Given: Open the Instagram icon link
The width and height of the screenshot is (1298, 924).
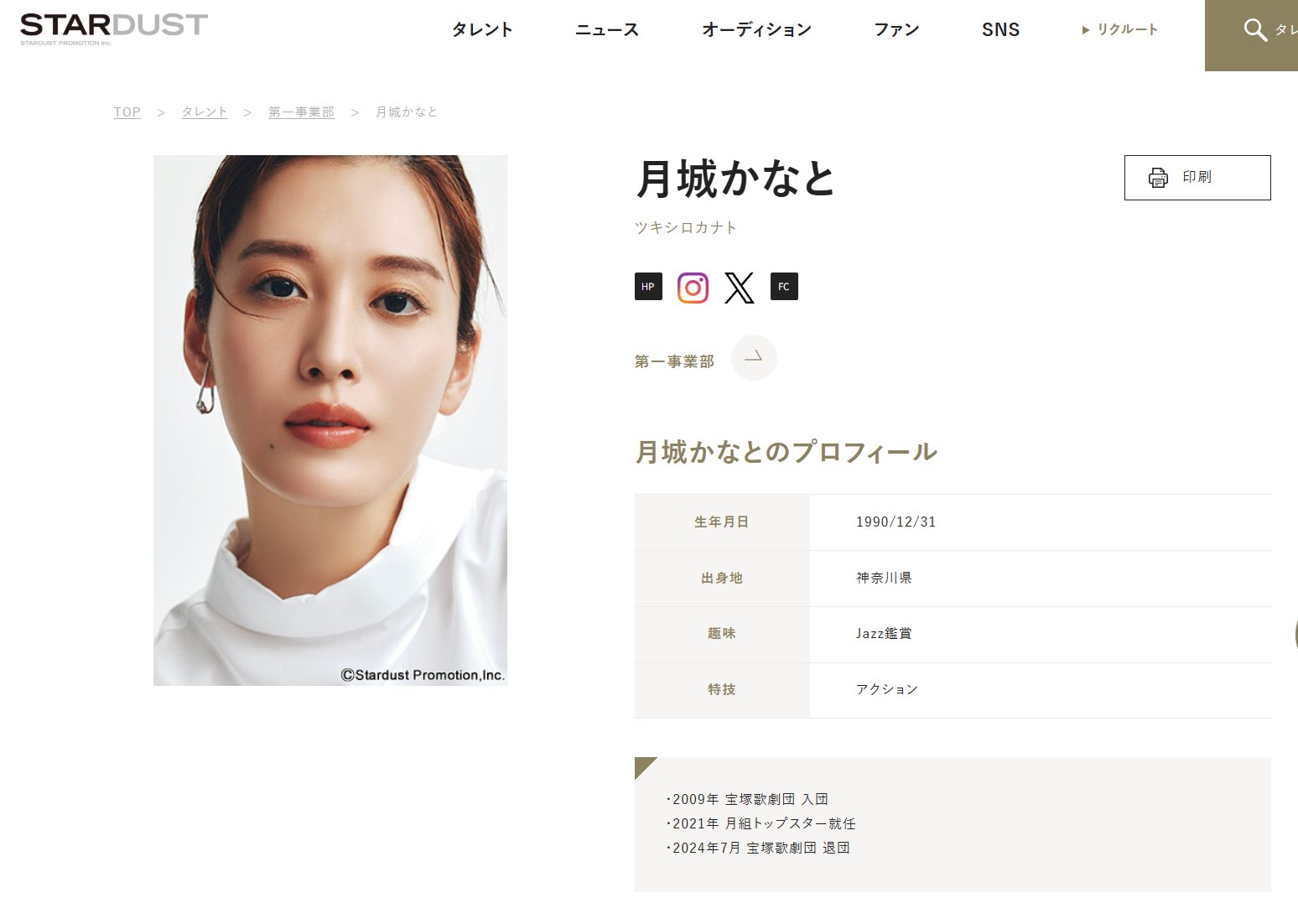Looking at the screenshot, I should coord(693,288).
